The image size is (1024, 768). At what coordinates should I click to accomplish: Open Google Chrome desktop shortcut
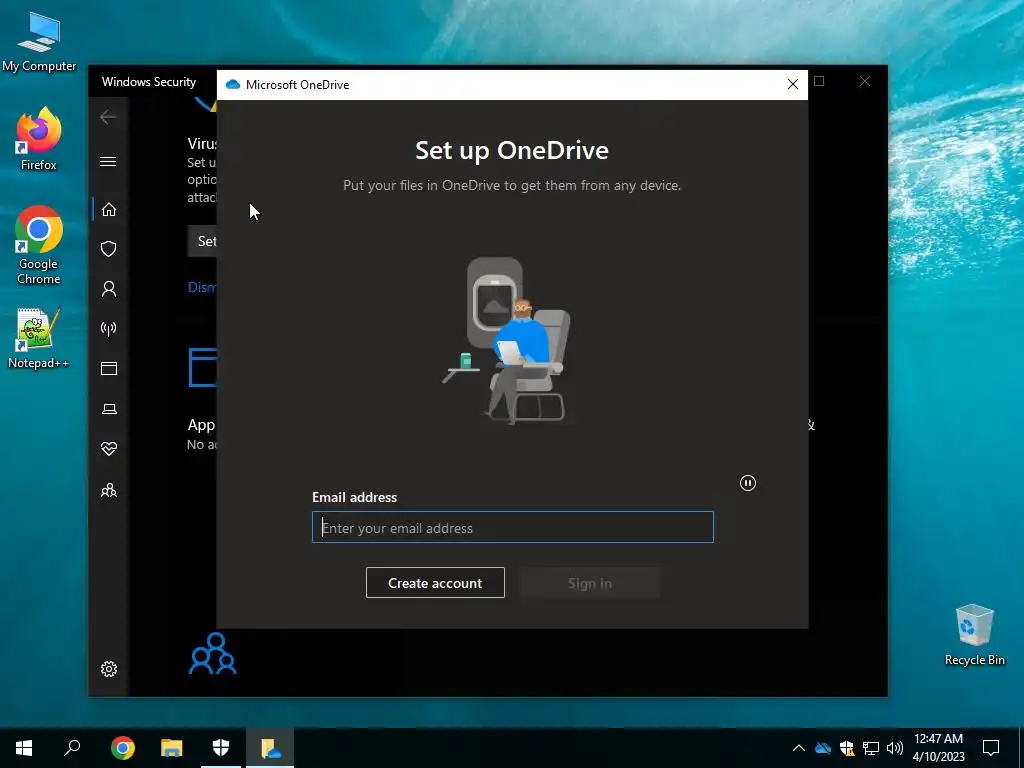[39, 246]
